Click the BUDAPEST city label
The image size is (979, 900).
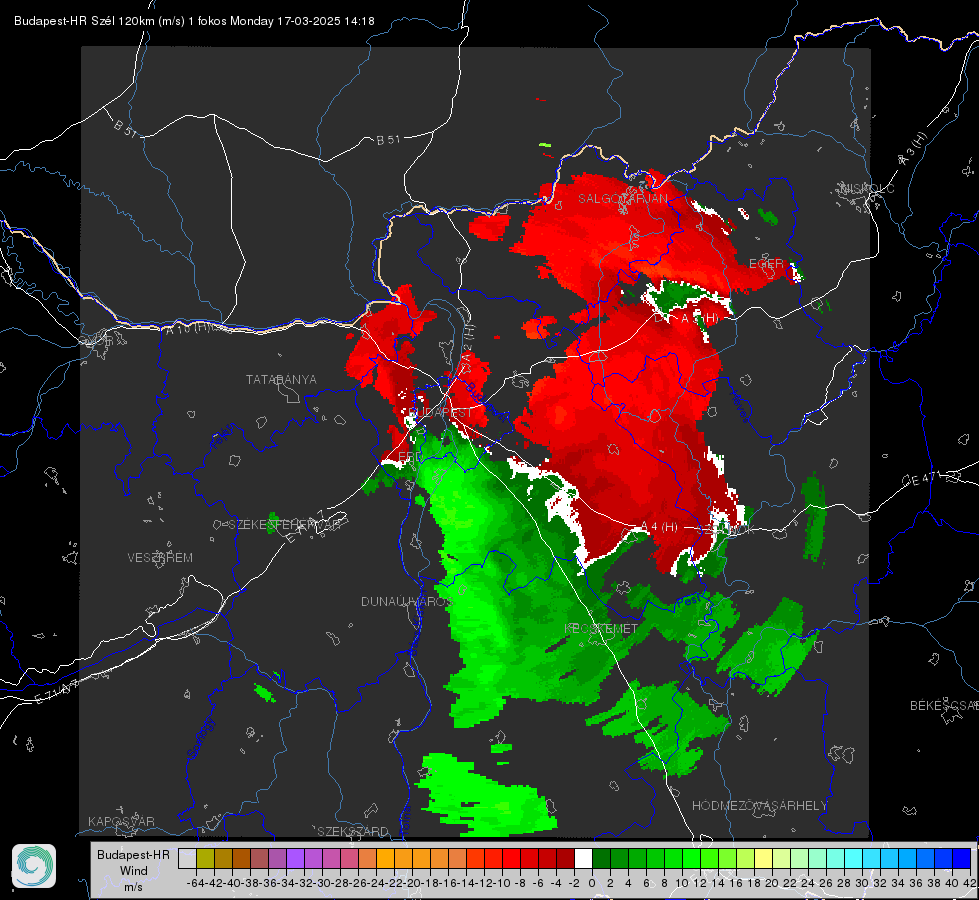point(443,413)
